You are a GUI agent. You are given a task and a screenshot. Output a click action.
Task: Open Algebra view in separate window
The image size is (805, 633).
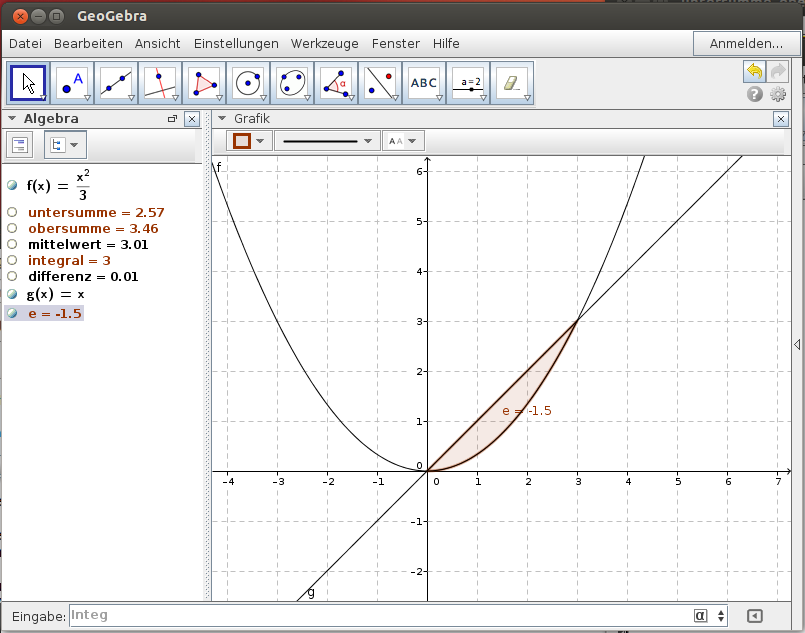(172, 119)
